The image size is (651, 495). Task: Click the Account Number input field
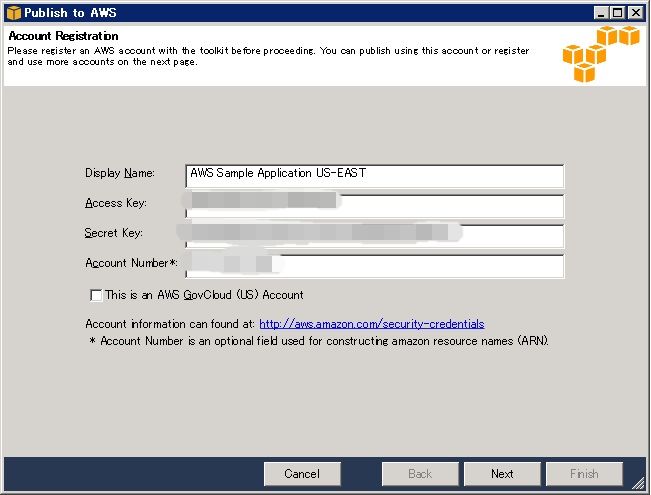[374, 266]
